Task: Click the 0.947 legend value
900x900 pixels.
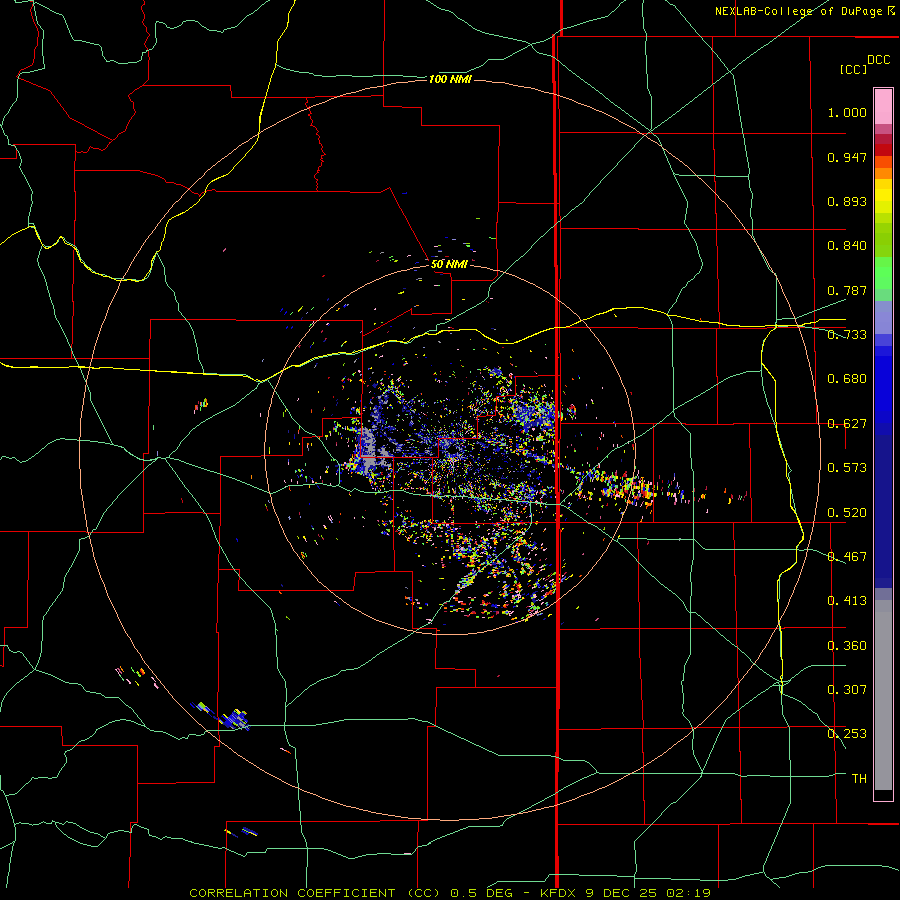Action: click(x=847, y=157)
